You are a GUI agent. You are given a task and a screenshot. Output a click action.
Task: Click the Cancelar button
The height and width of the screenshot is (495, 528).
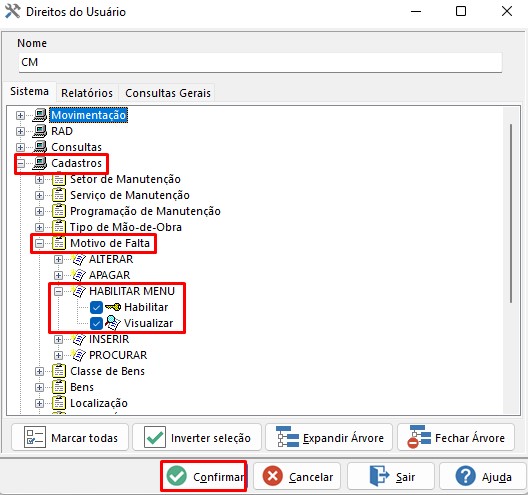(x=297, y=476)
